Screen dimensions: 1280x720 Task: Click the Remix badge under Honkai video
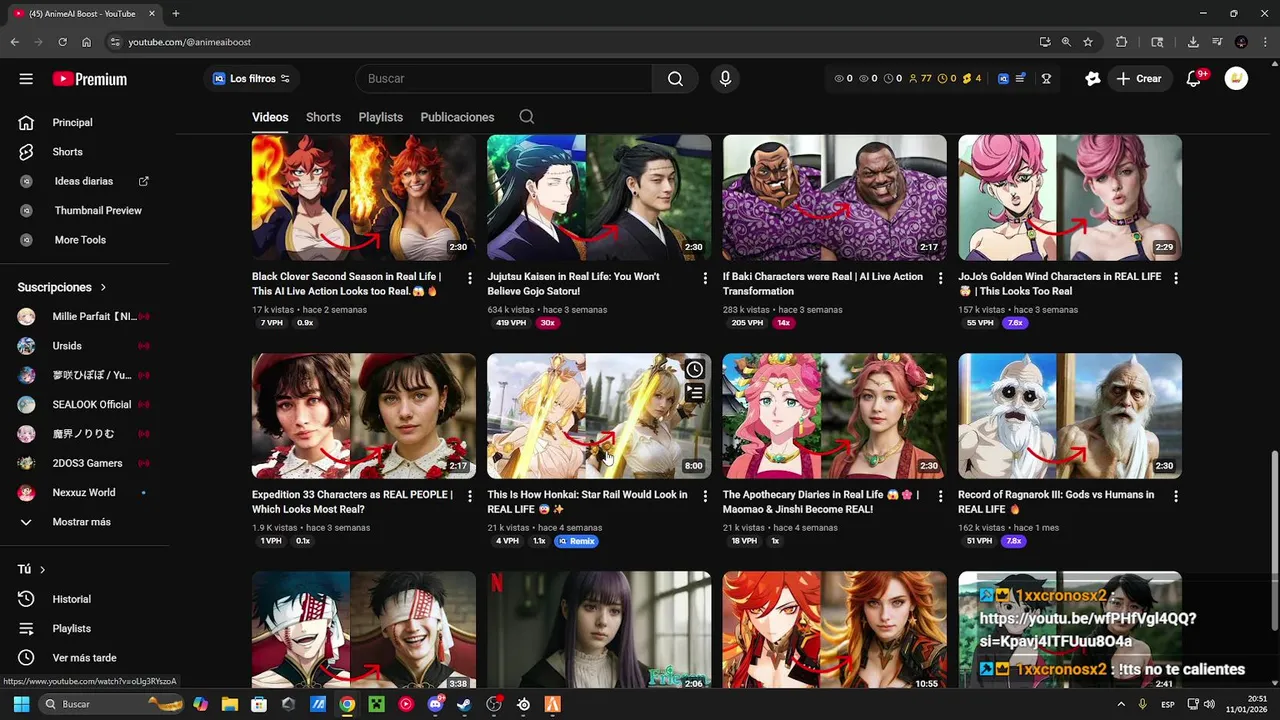point(576,541)
